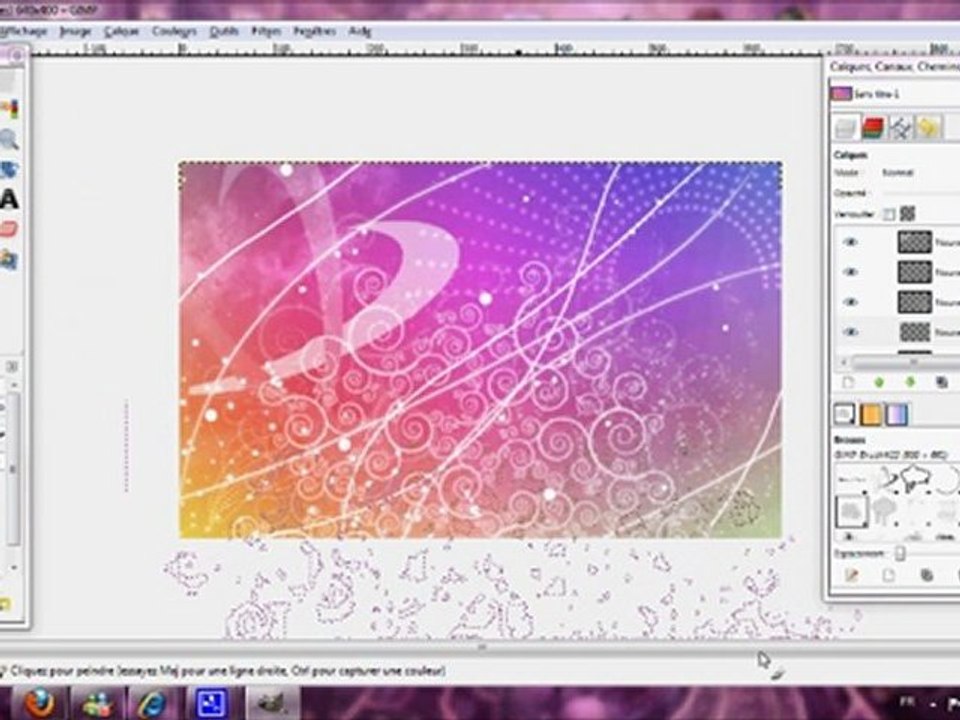960x720 pixels.
Task: Click the gradient canvas image
Action: (x=481, y=350)
